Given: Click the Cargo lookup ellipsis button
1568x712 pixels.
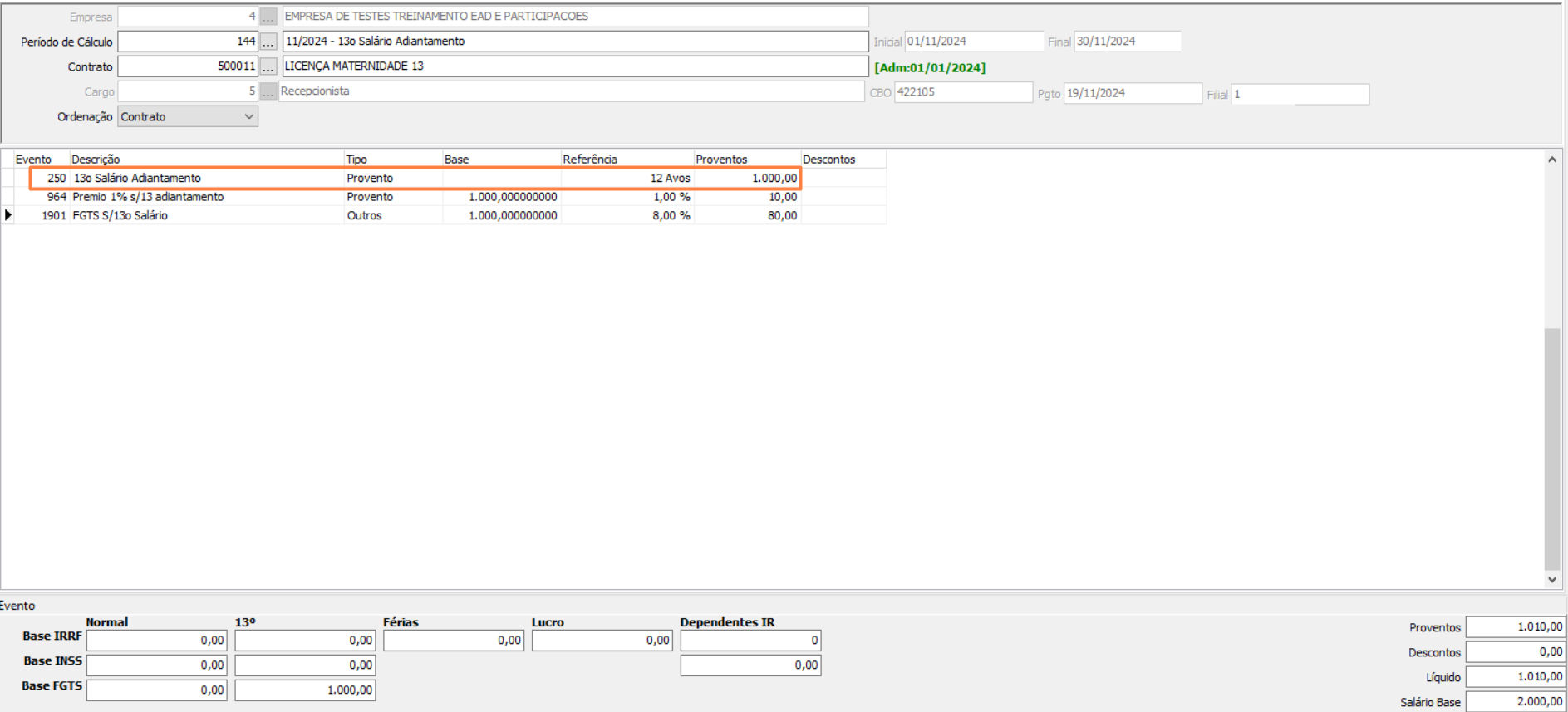Looking at the screenshot, I should (x=268, y=91).
